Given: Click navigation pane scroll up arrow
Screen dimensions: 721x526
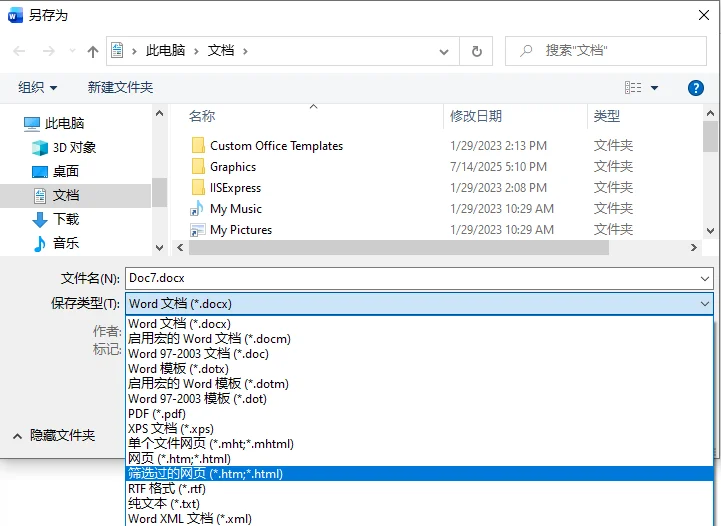Looking at the screenshot, I should [160, 113].
